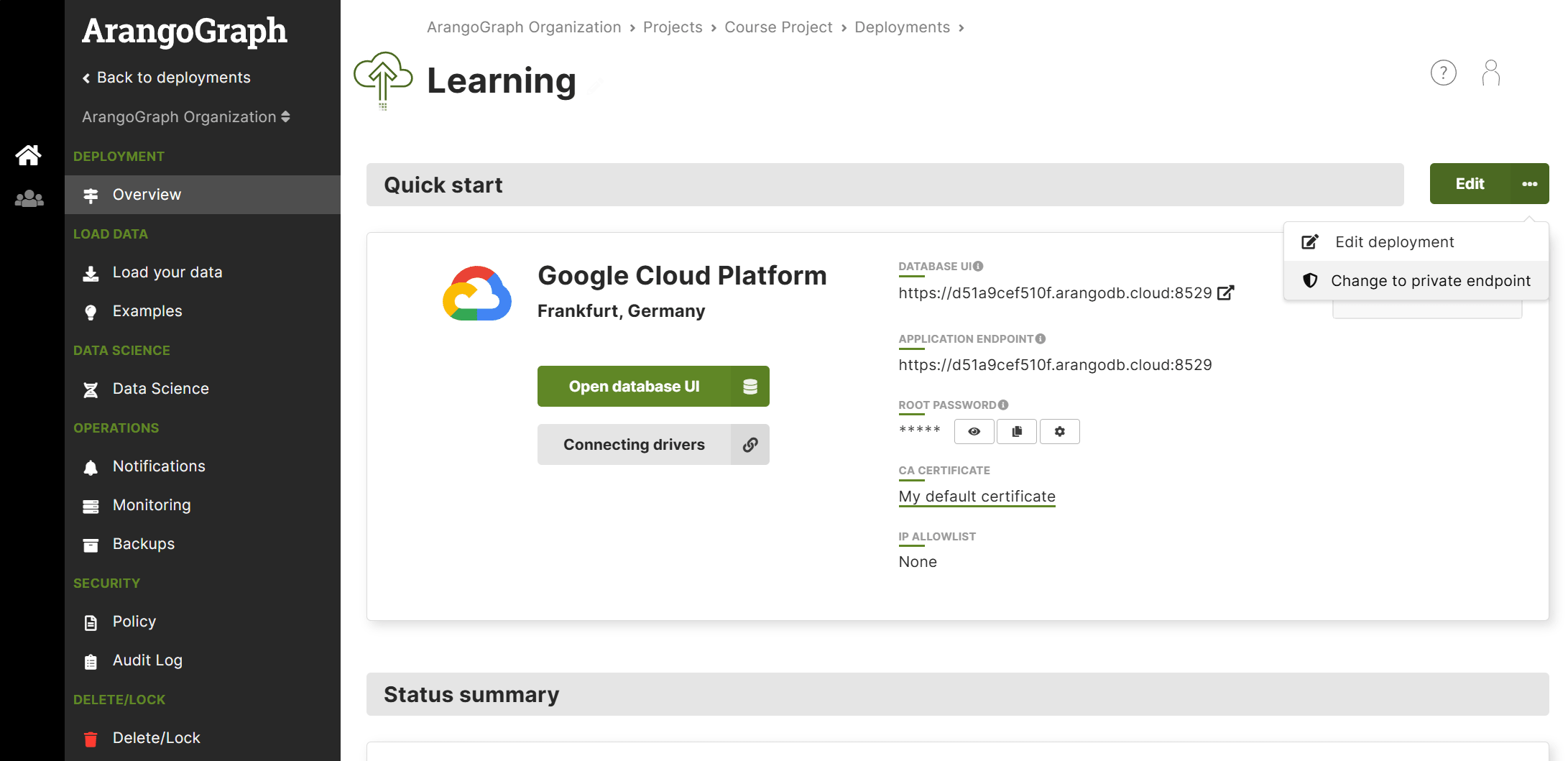The height and width of the screenshot is (761, 1568).
Task: Open the help question mark icon
Action: (x=1443, y=73)
